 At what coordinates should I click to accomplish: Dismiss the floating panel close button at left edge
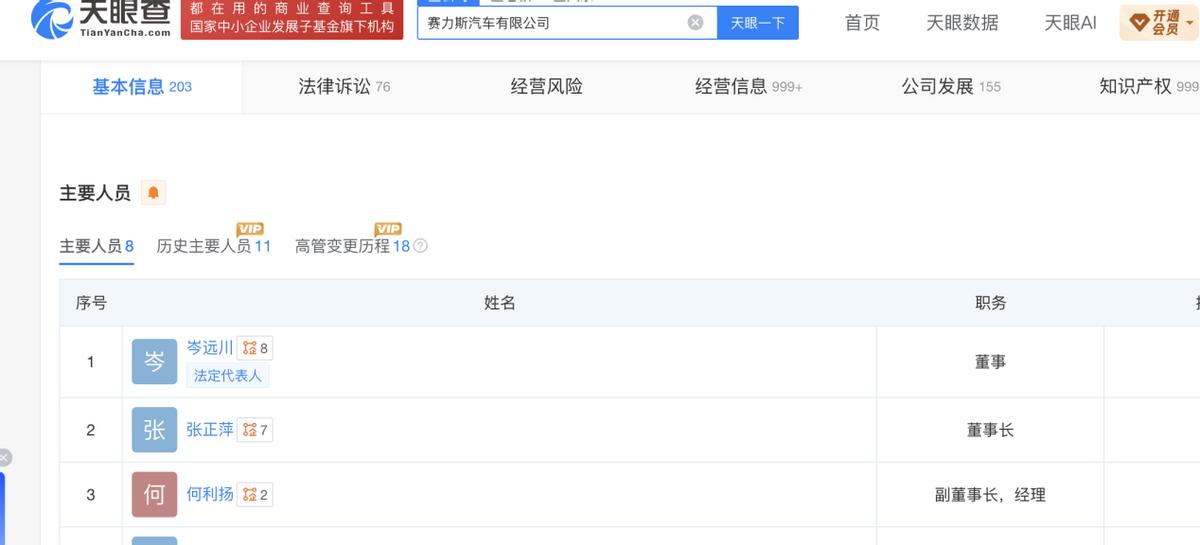tap(4, 458)
